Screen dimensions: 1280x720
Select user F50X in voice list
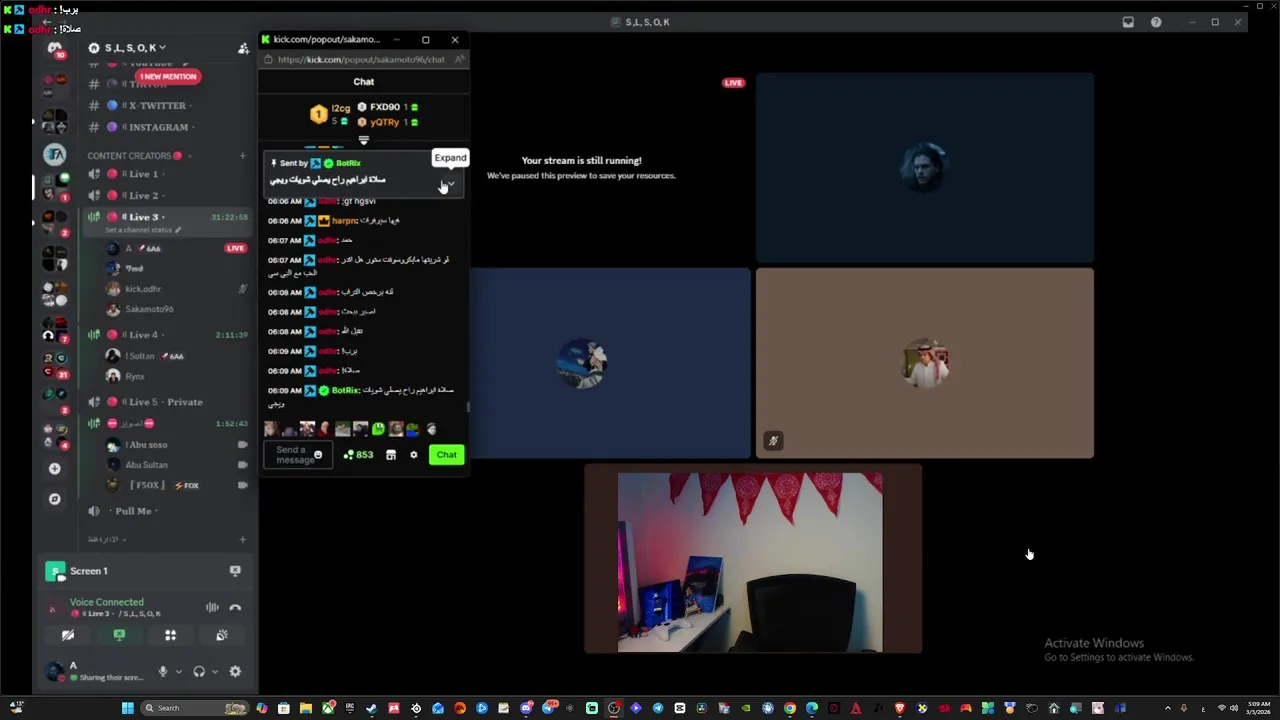pos(150,485)
